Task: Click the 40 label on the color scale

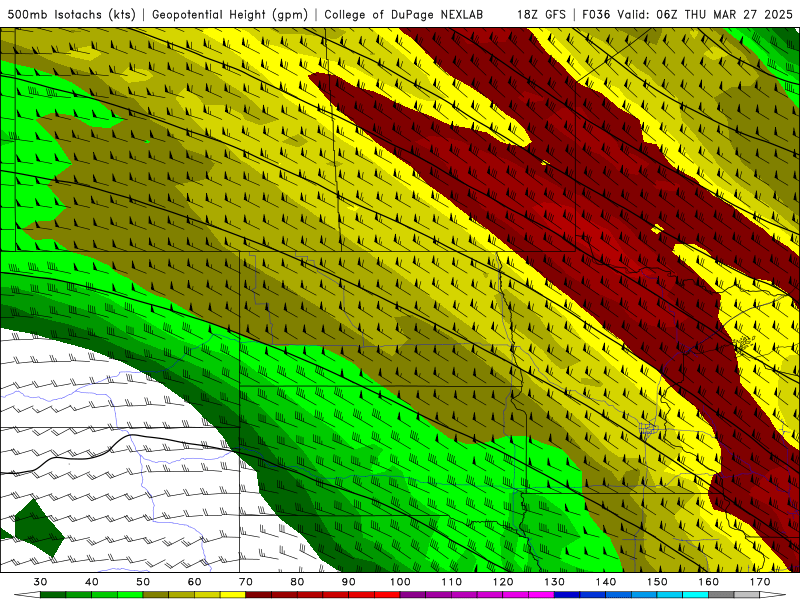Action: tap(92, 582)
